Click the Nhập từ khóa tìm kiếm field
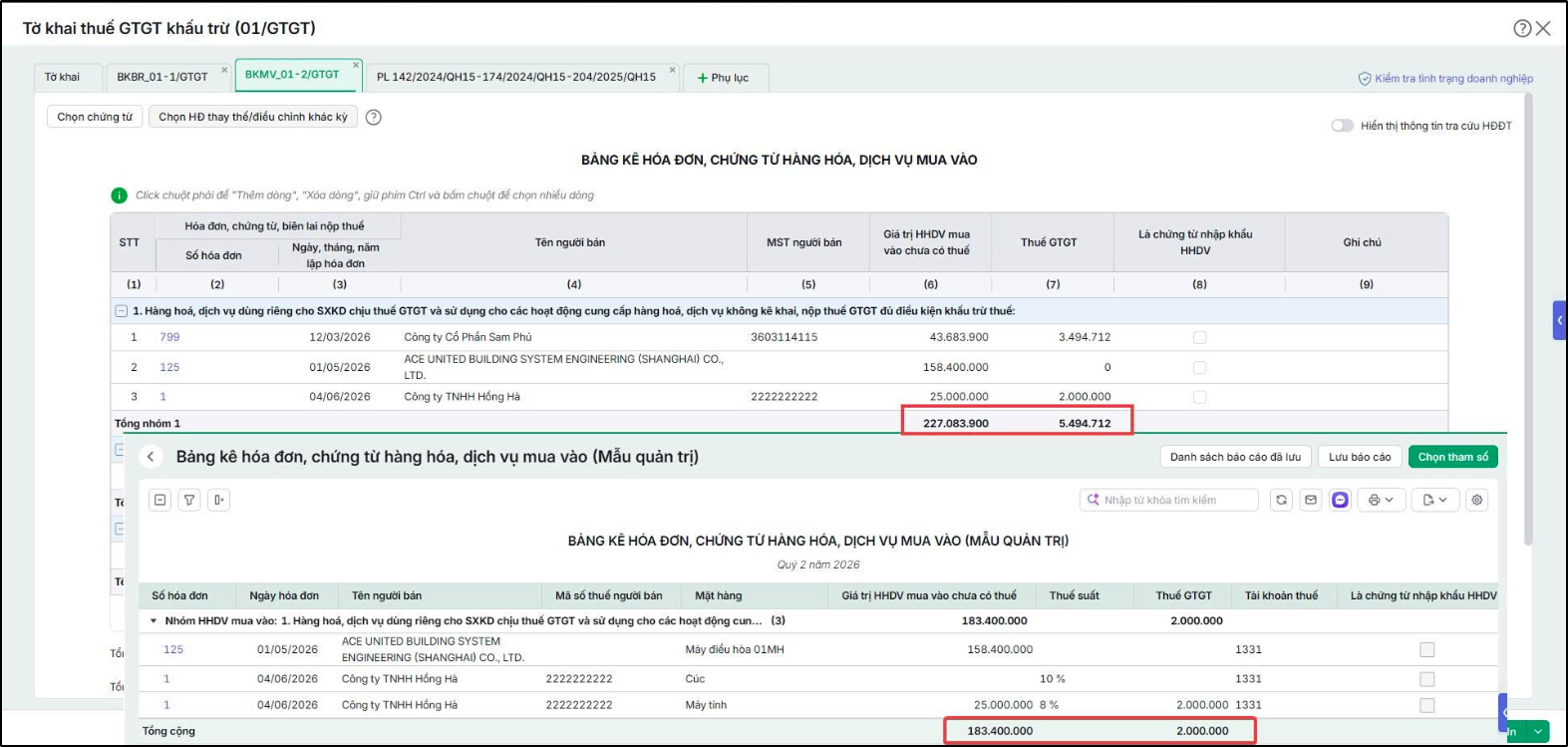The height and width of the screenshot is (747, 1568). pos(1168,500)
